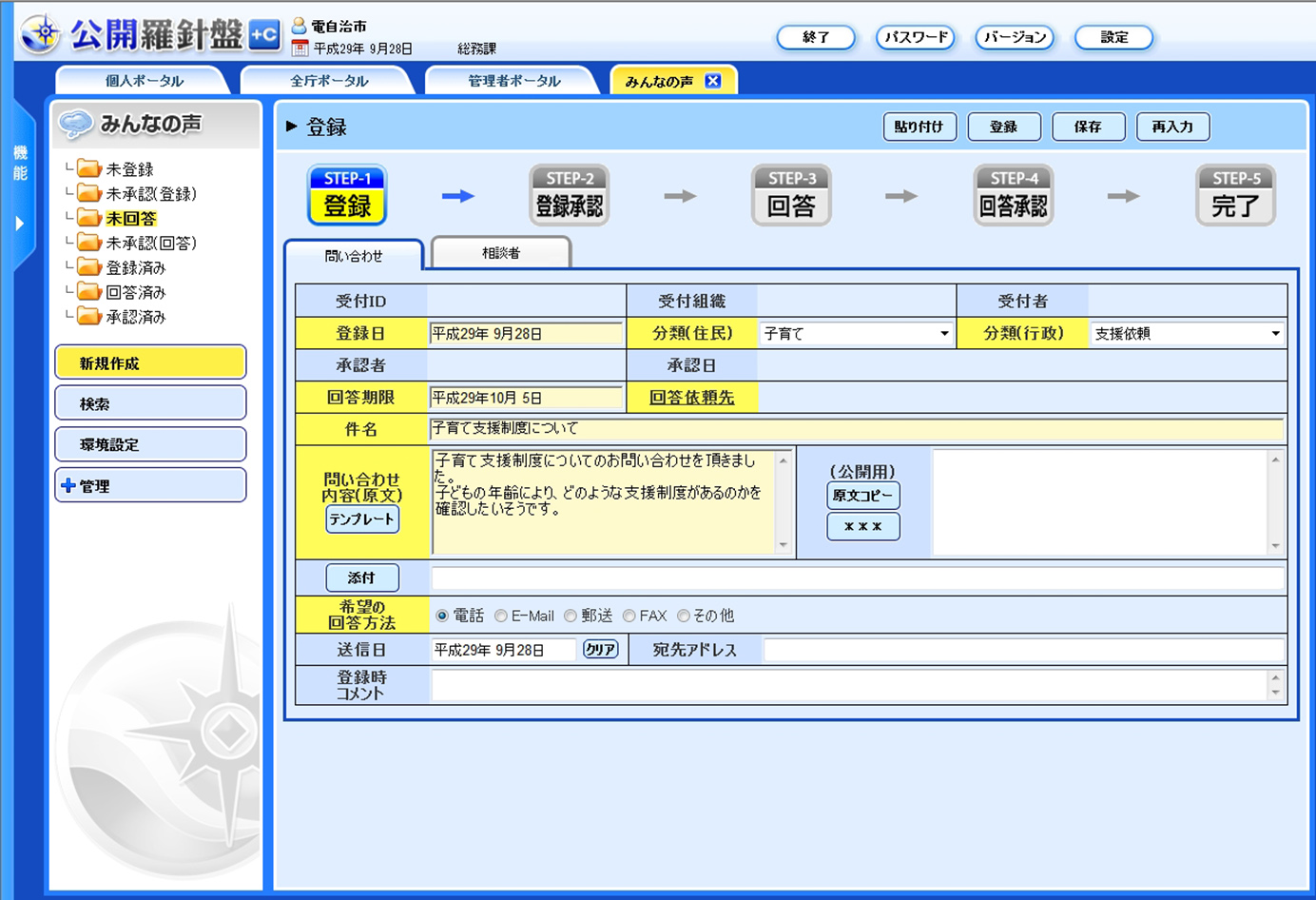
Task: Open 環境設定 in the sidebar
Action: click(150, 444)
